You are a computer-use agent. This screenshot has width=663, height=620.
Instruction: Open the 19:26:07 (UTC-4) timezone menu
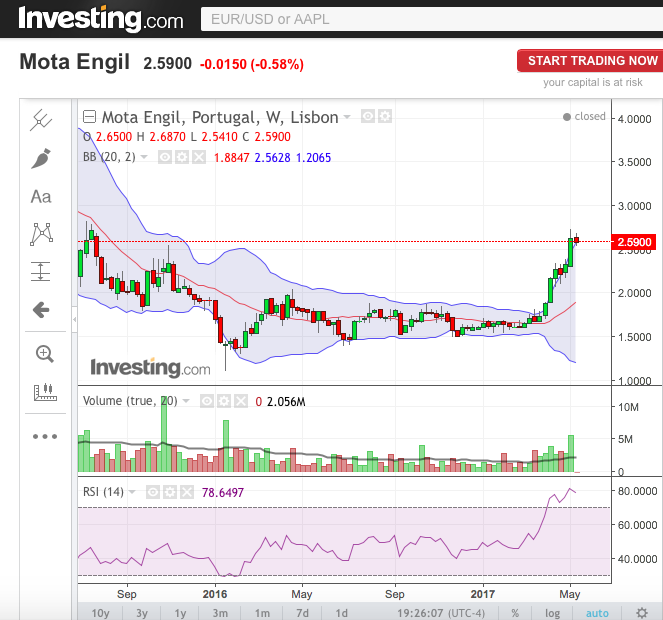tap(441, 613)
